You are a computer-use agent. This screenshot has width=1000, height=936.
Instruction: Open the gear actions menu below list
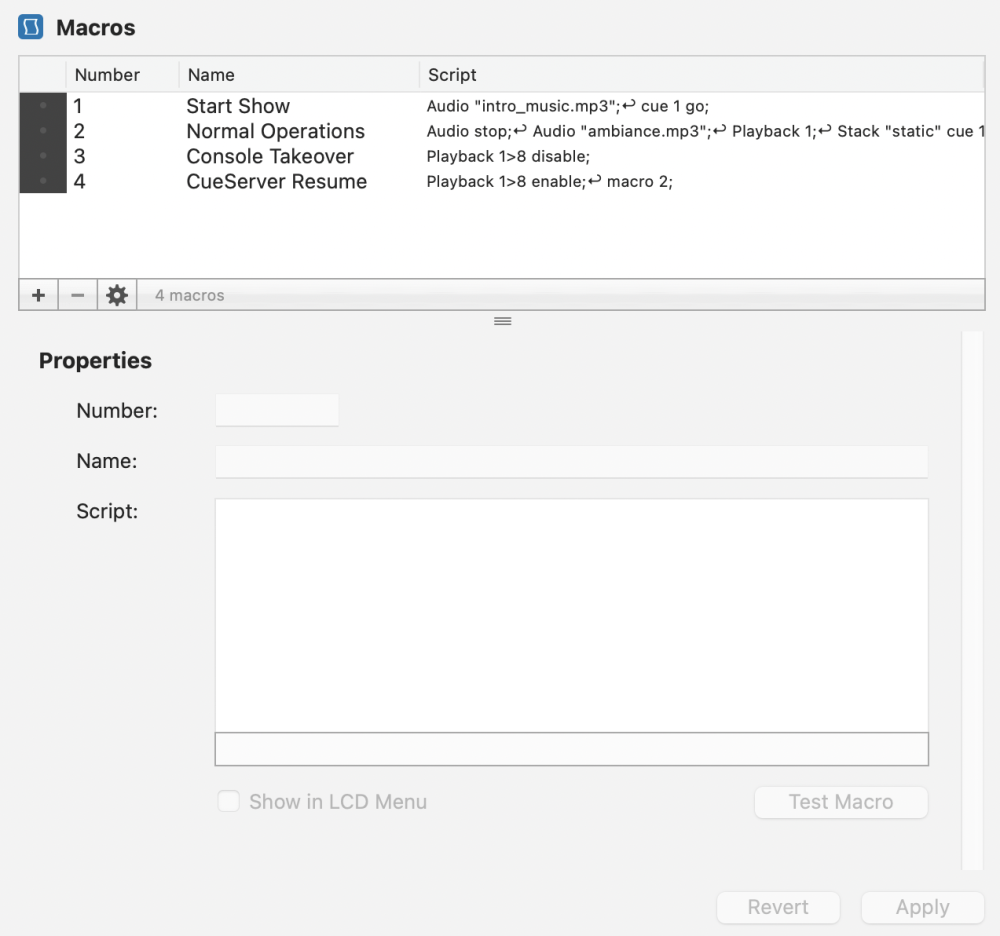[117, 295]
